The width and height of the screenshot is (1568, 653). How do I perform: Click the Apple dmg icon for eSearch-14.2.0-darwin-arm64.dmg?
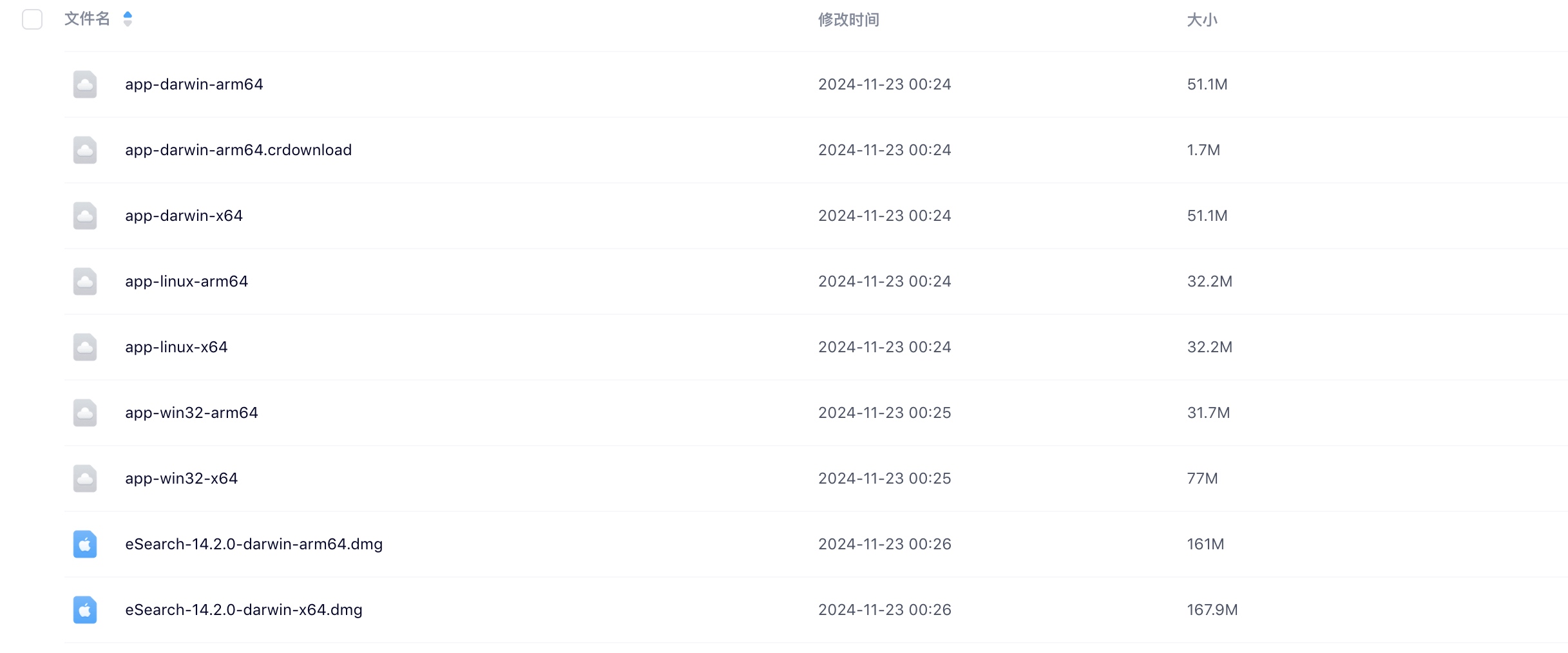tap(85, 544)
